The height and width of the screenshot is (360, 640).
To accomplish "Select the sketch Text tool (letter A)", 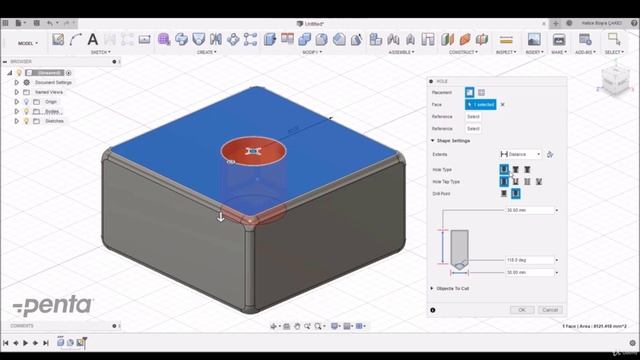I will click(x=93, y=40).
